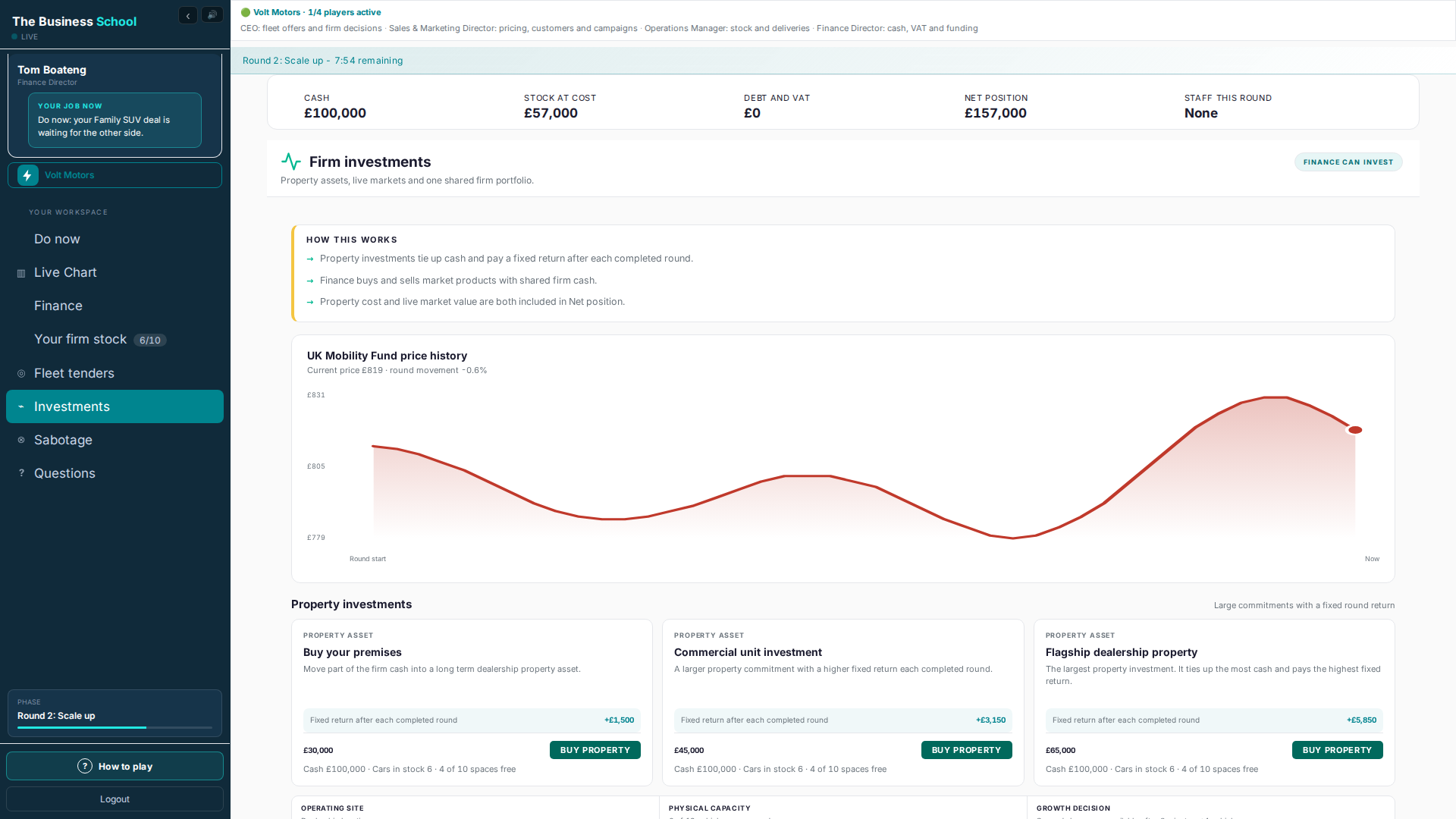Open the Do now workspace item
The image size is (1456, 819).
(x=115, y=239)
